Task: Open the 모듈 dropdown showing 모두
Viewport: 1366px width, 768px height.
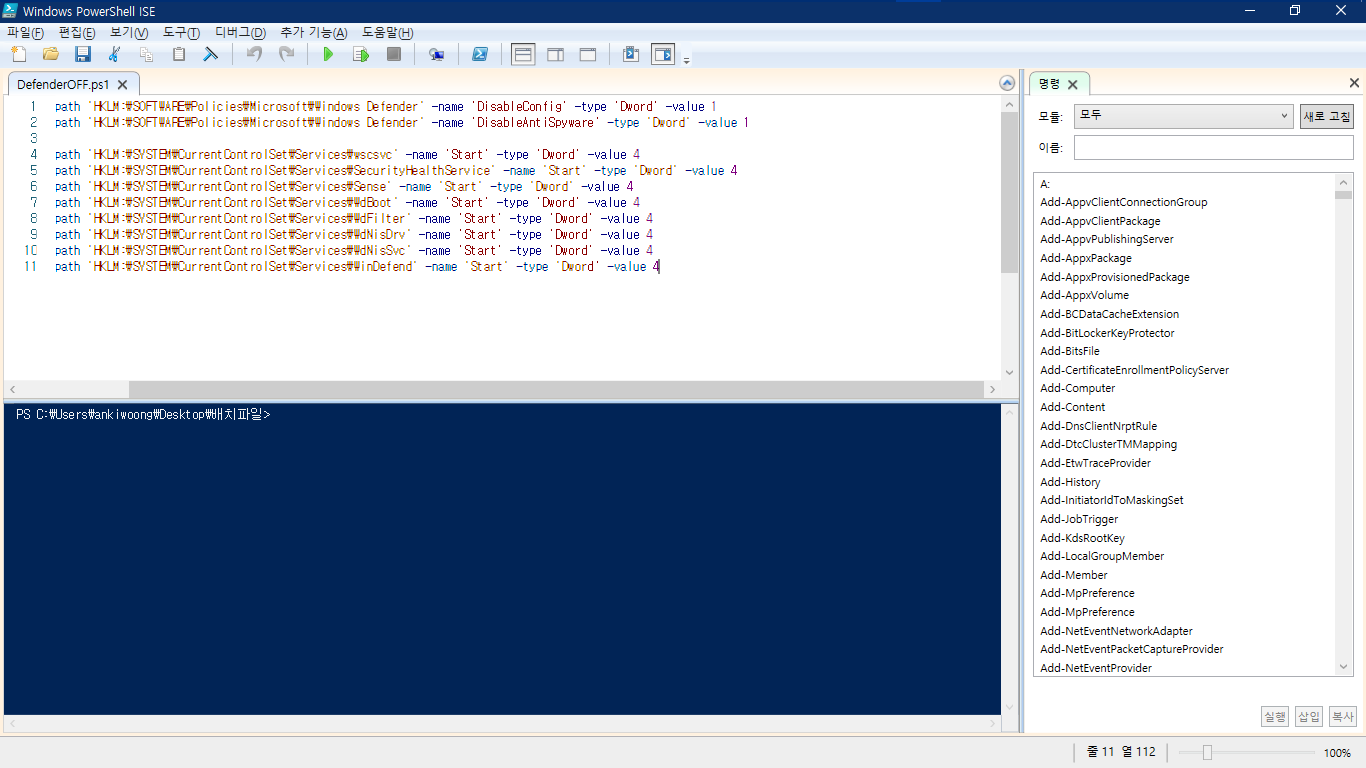Action: [1184, 116]
